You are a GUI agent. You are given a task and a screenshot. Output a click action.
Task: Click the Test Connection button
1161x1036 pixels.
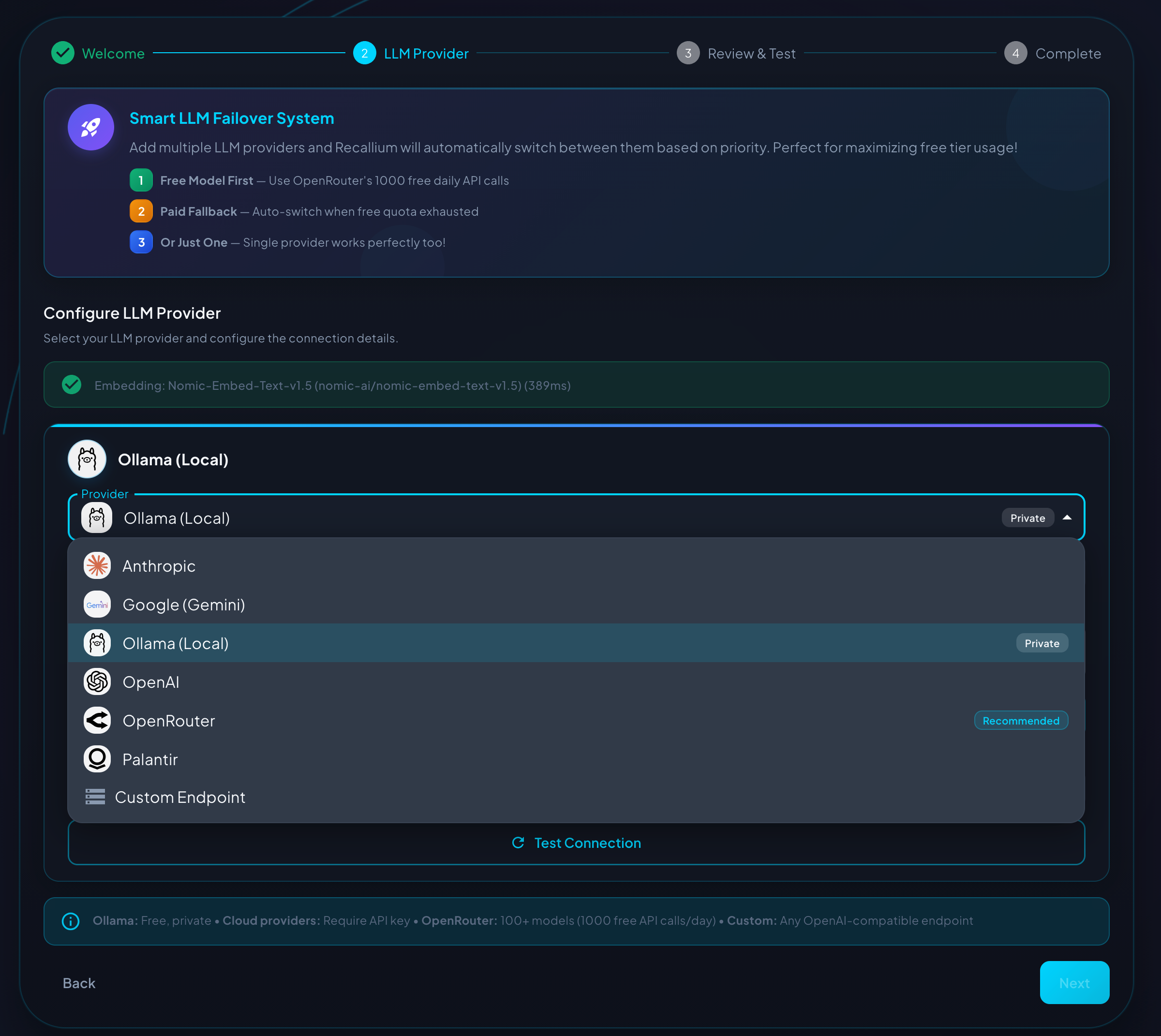point(576,843)
